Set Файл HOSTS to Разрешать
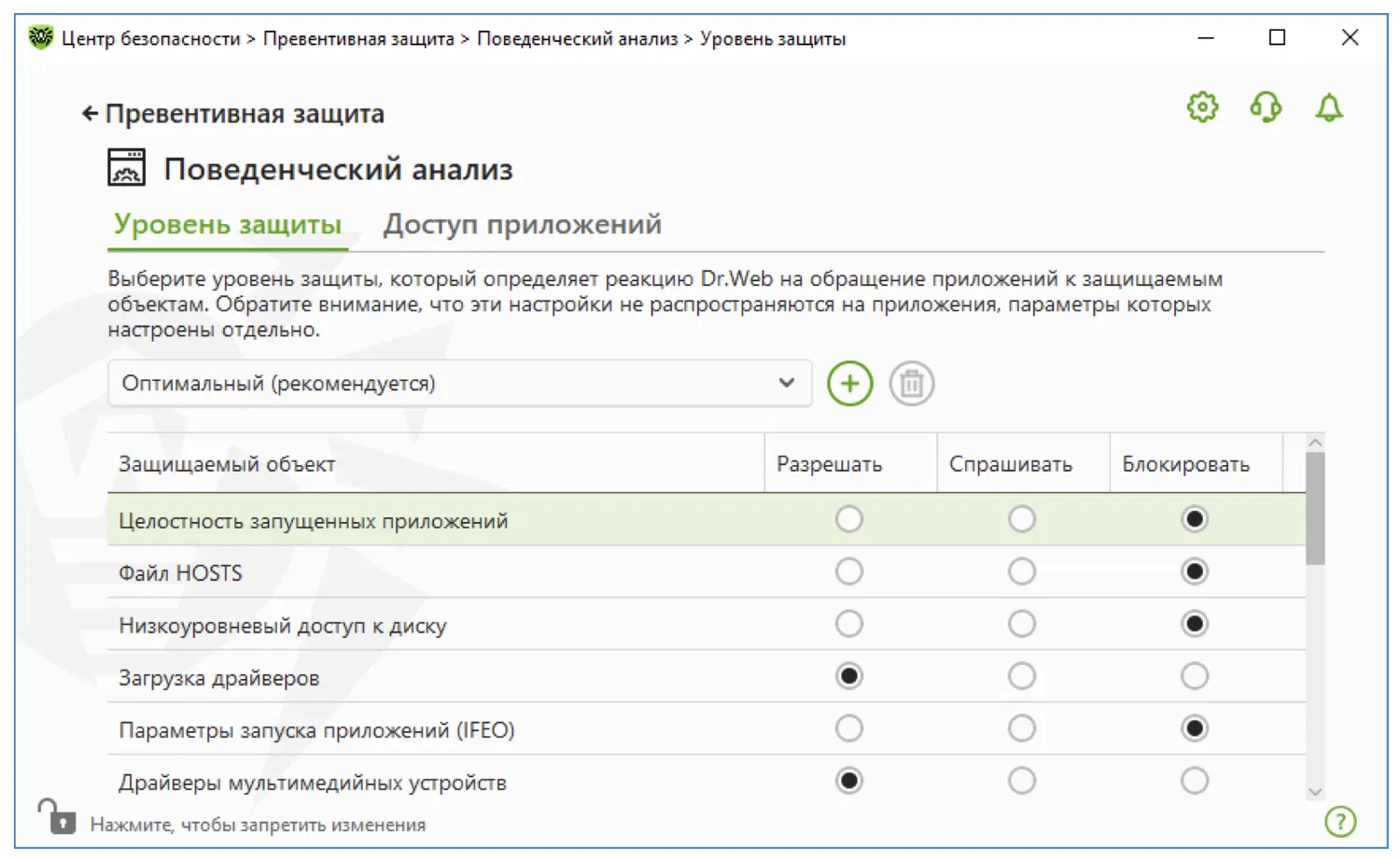 click(x=849, y=572)
